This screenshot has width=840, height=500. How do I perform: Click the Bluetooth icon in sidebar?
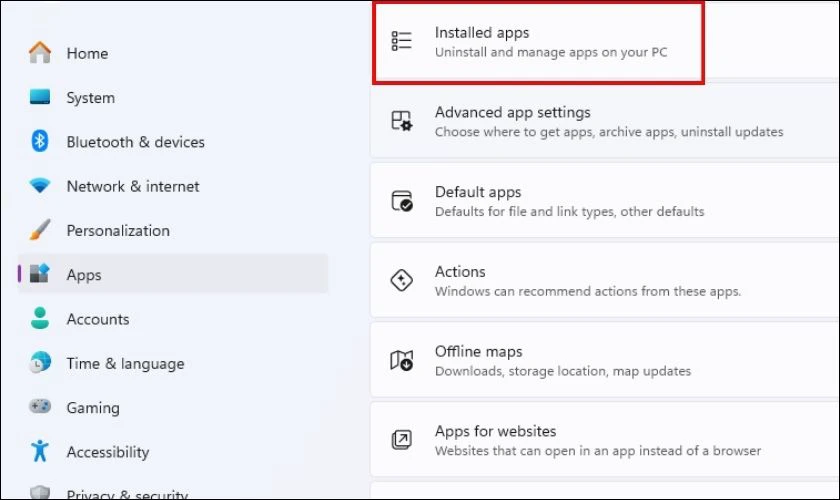40,142
